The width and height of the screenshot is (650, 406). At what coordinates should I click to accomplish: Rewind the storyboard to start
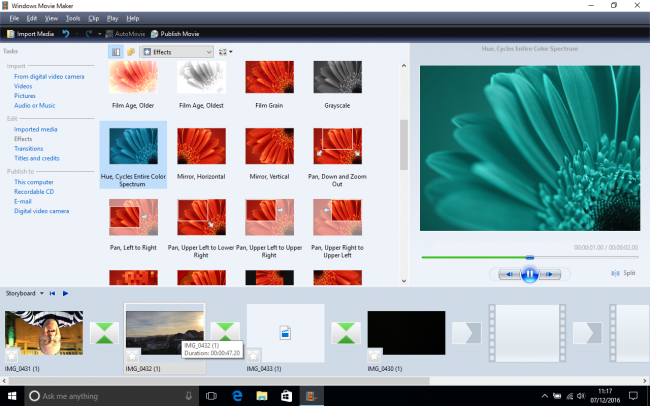pos(52,293)
